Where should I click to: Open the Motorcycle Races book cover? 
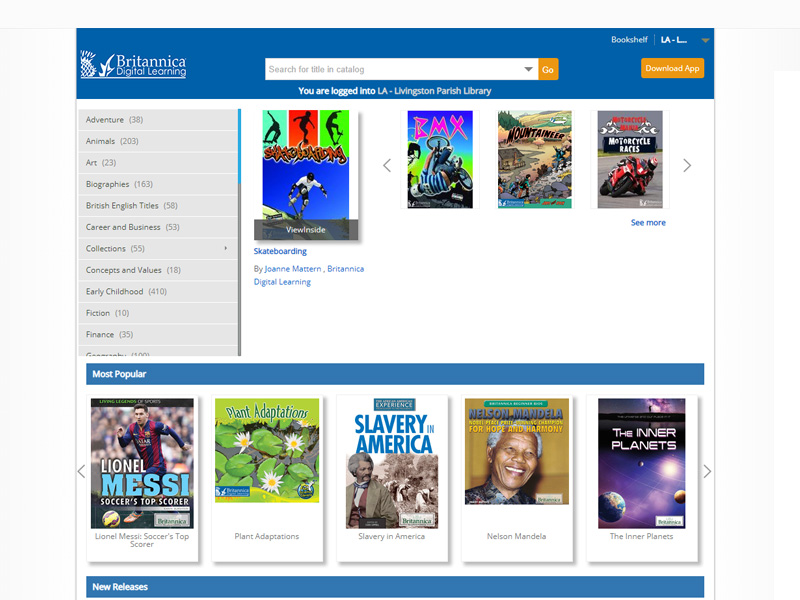(630, 159)
